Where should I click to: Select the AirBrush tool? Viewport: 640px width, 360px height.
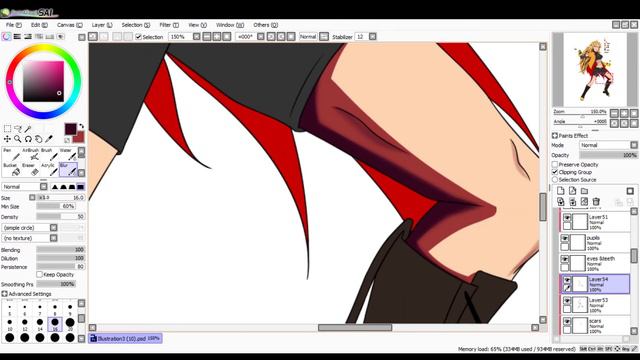[30, 155]
